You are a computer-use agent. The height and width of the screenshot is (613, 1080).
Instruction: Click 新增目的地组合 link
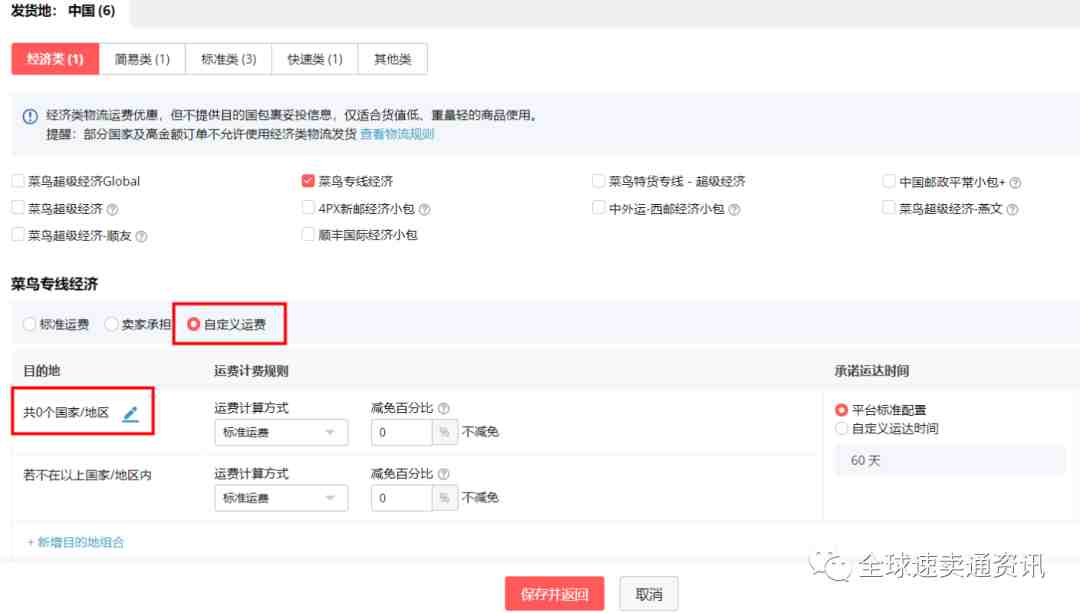(x=76, y=542)
